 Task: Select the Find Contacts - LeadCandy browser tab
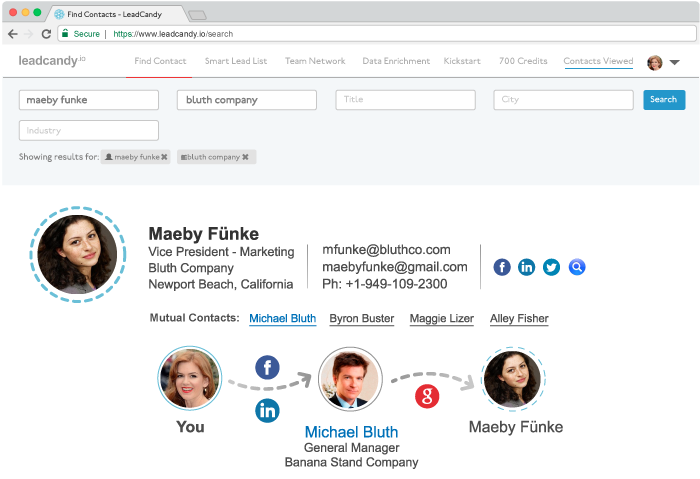tap(115, 14)
